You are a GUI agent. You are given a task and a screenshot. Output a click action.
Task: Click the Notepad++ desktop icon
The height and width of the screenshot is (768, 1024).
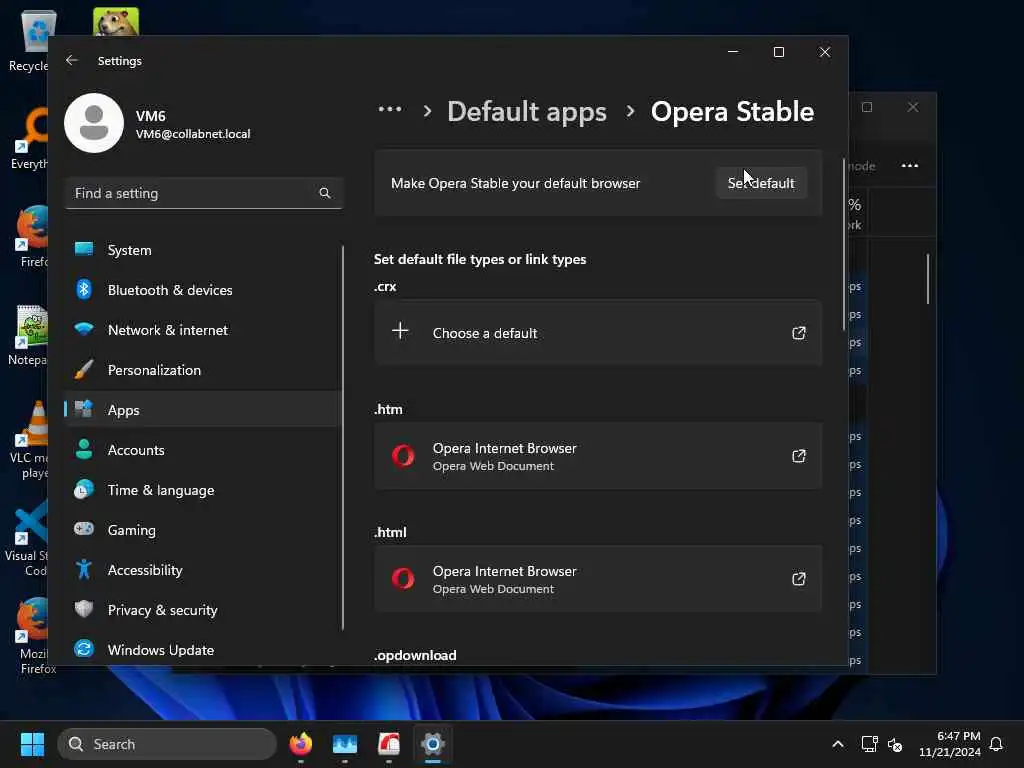[29, 335]
